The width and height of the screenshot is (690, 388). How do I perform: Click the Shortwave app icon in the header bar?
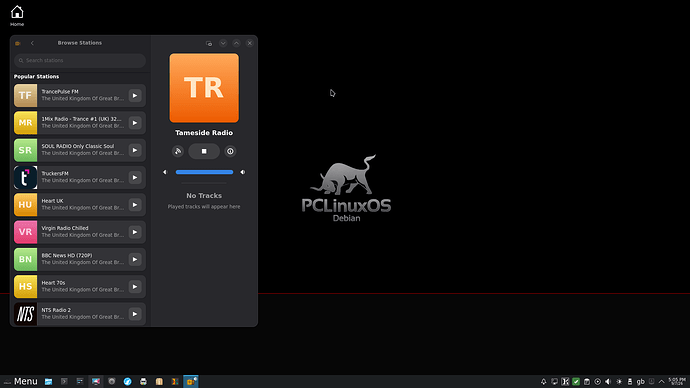click(18, 43)
